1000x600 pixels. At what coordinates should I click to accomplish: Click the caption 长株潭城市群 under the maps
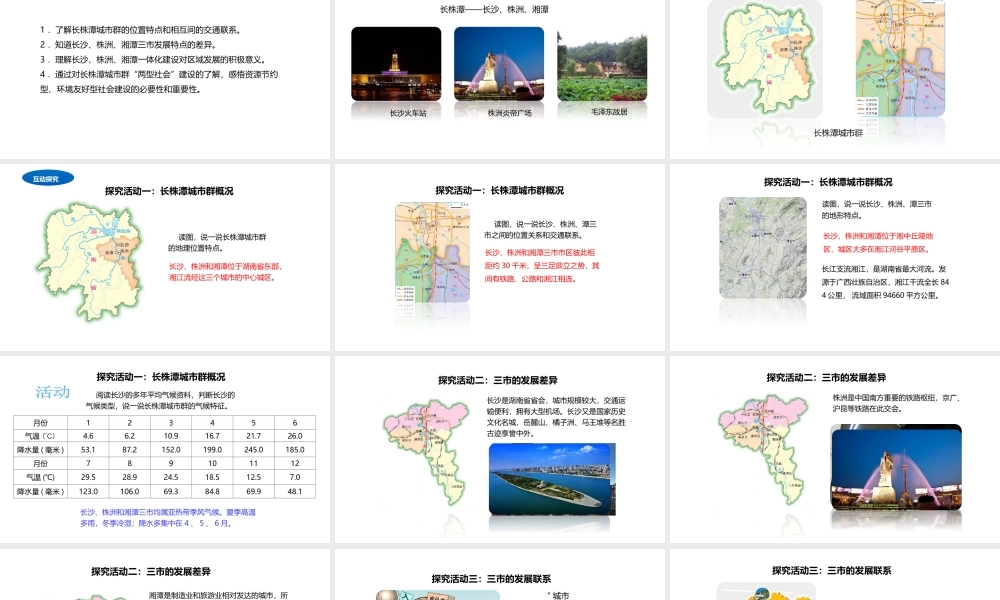coord(838,133)
